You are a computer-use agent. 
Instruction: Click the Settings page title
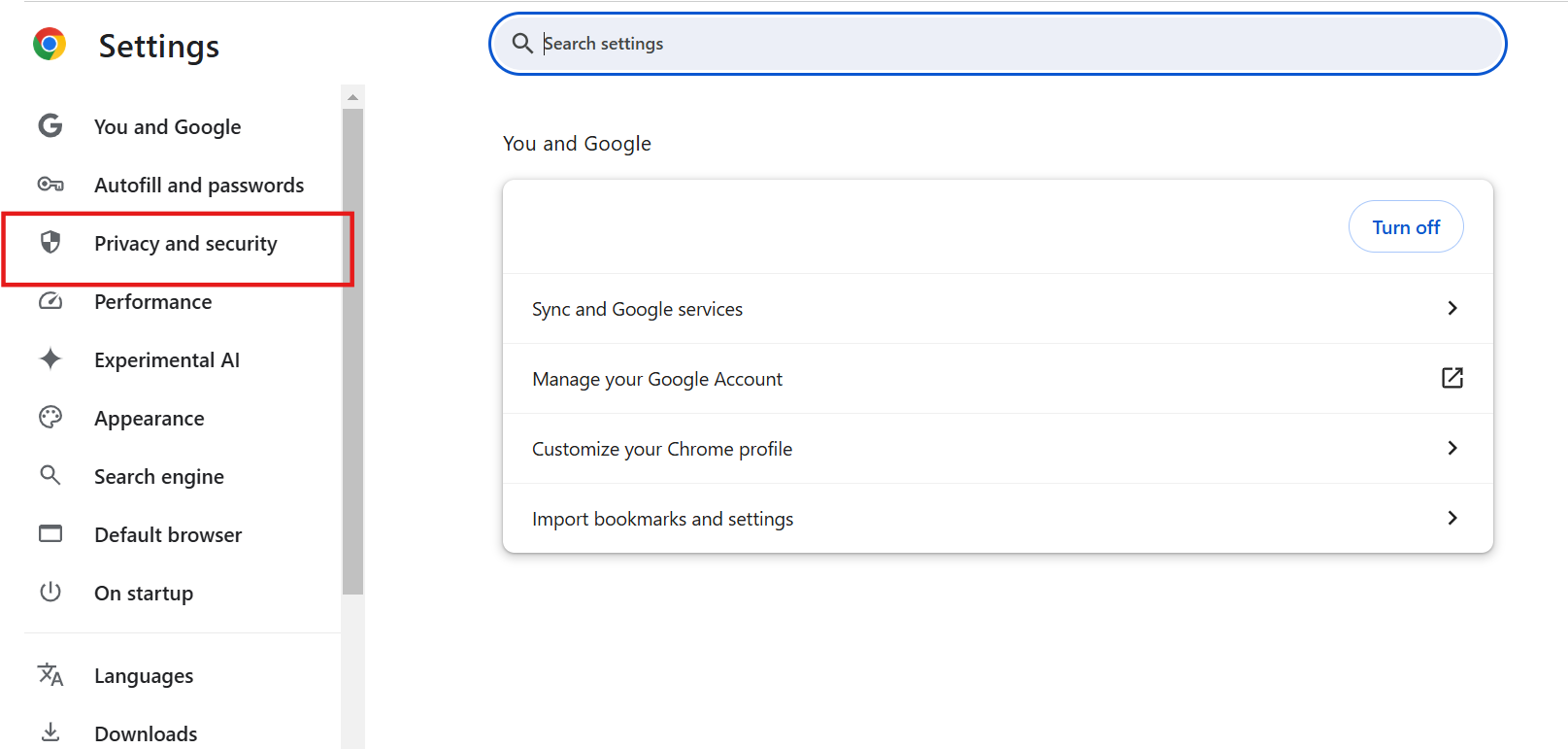(159, 46)
